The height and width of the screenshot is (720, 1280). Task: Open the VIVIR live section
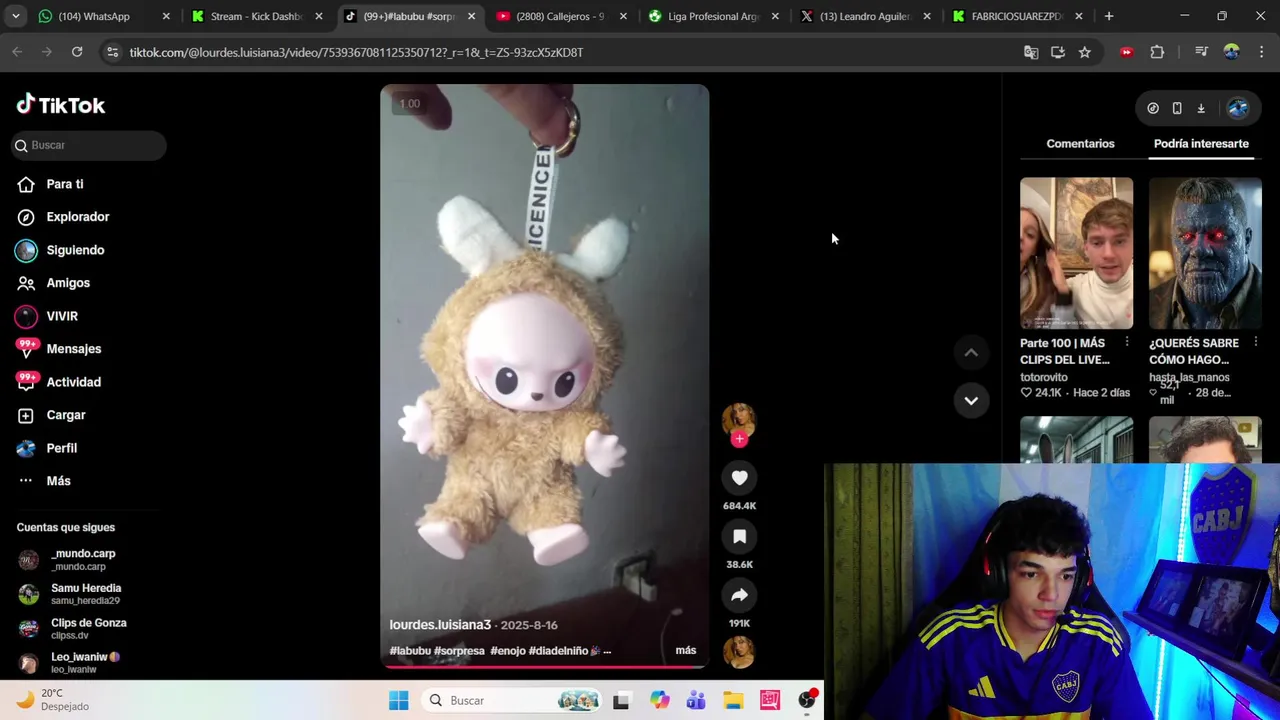coord(61,316)
